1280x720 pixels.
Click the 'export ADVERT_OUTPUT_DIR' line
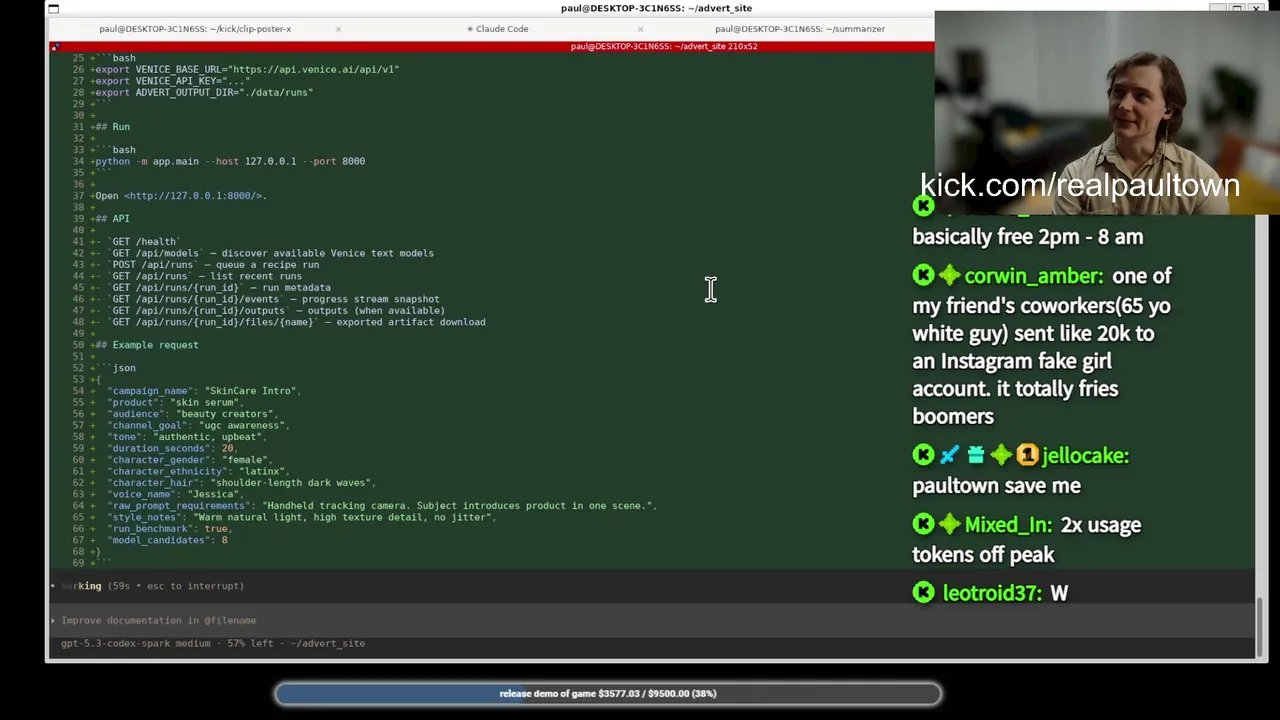click(x=203, y=93)
